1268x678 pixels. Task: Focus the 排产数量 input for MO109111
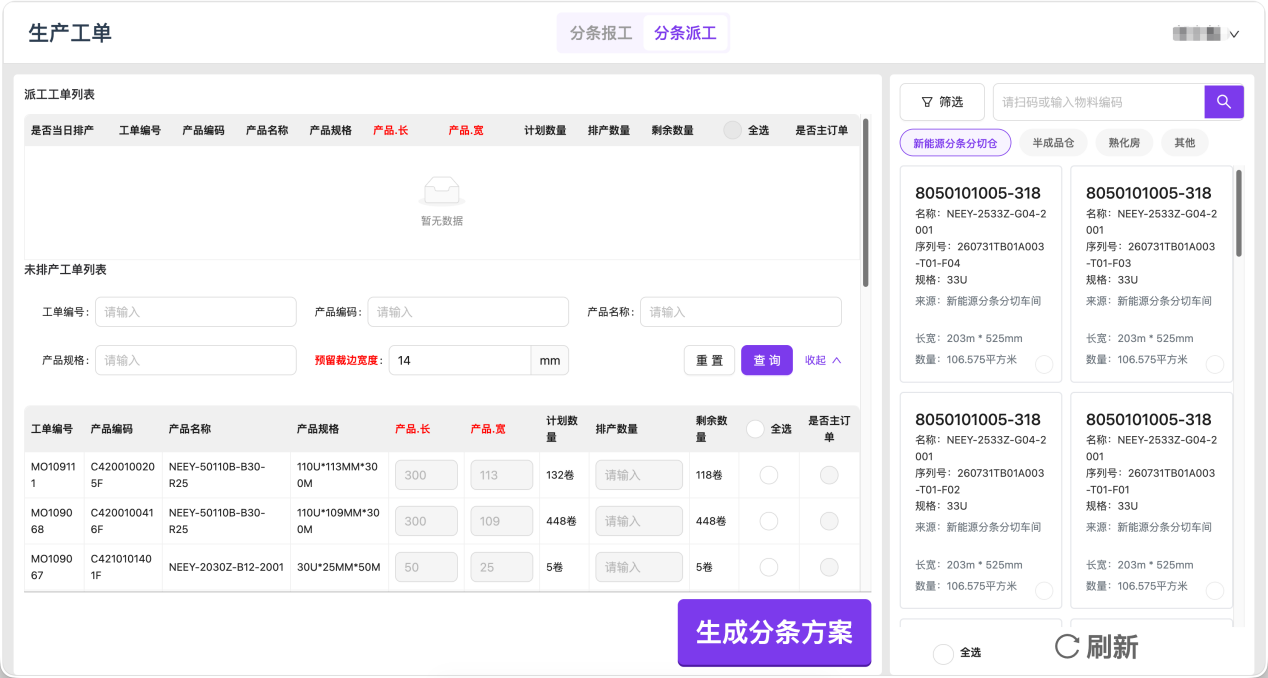tap(639, 475)
